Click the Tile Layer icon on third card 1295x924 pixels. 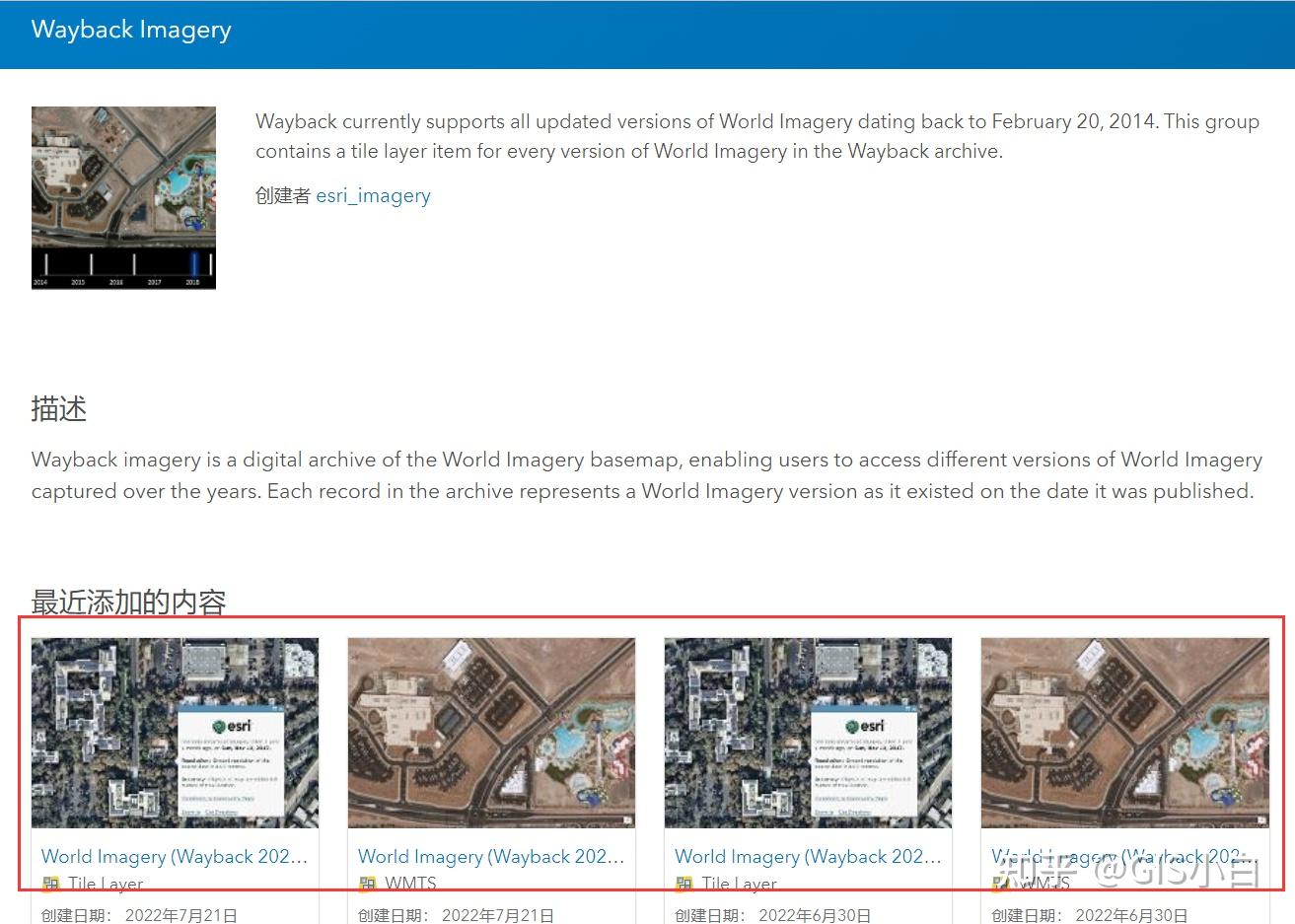pyautogui.click(x=684, y=884)
